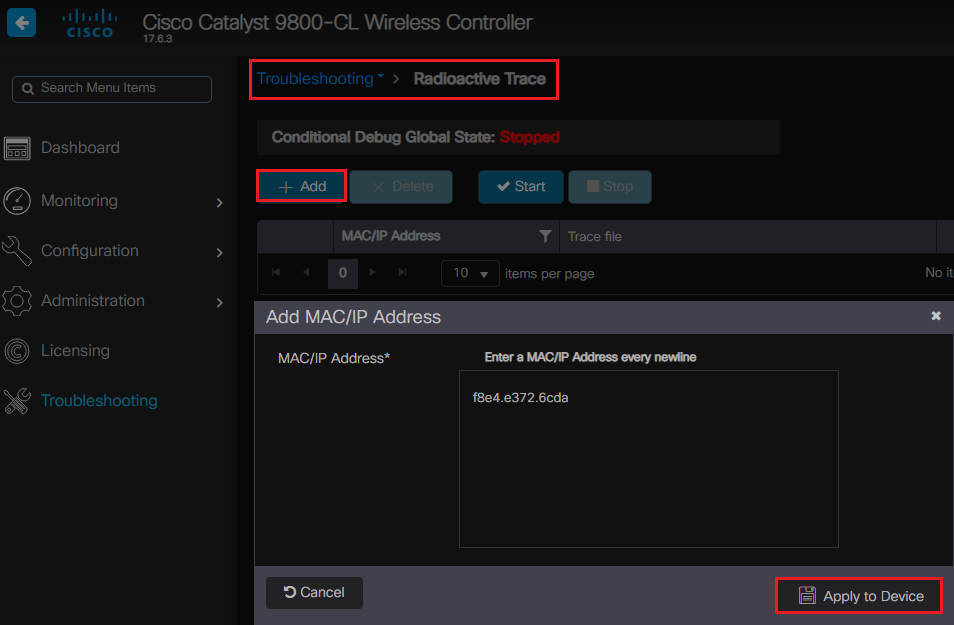Expand the Configuration submenu chevron
Screen dimensions: 954x625
coord(219,253)
